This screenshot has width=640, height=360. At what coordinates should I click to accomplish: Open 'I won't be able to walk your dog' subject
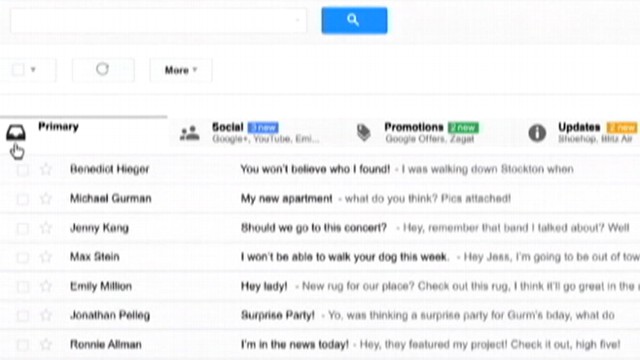point(344,257)
